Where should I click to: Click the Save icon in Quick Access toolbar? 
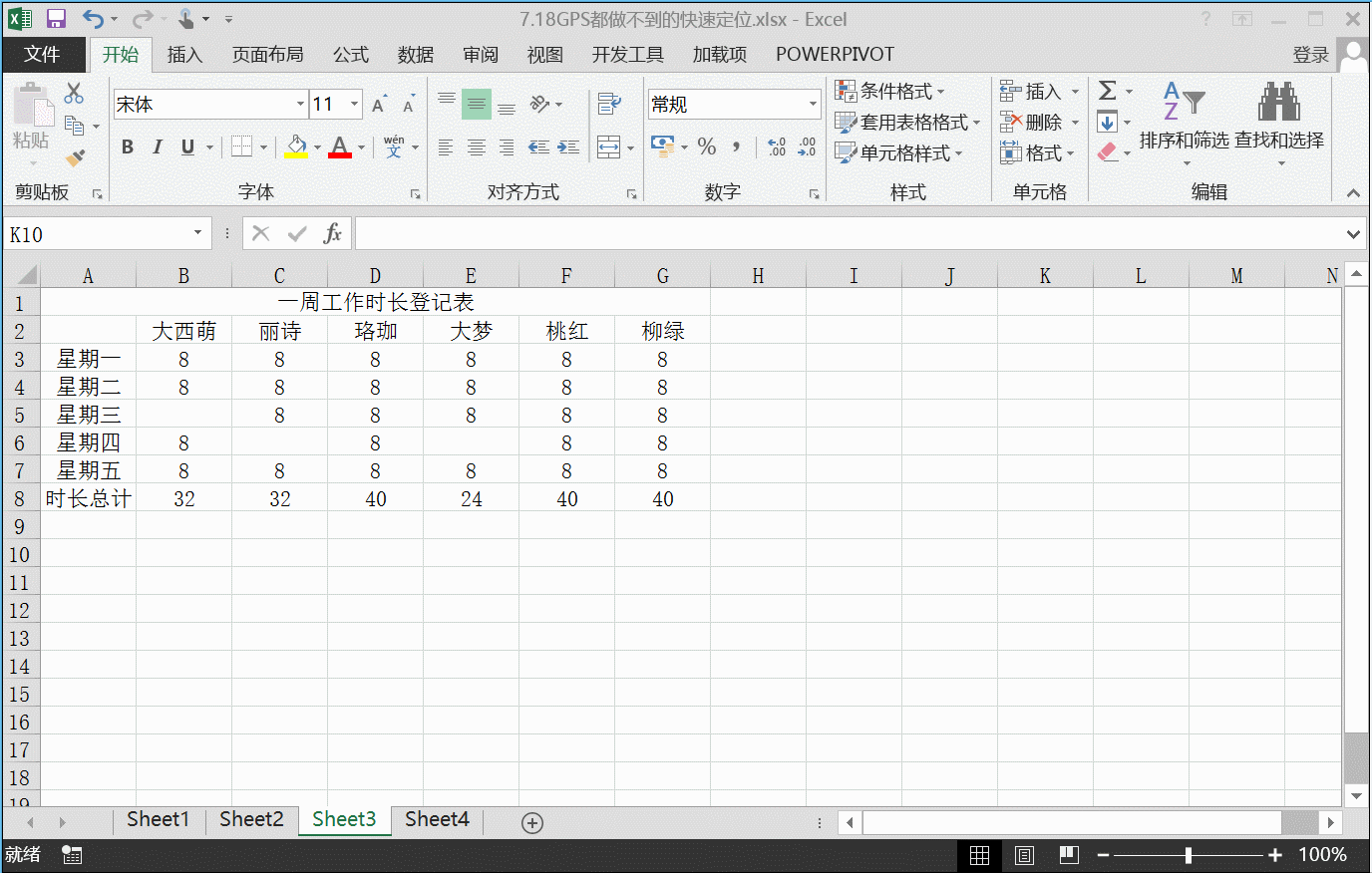(55, 17)
